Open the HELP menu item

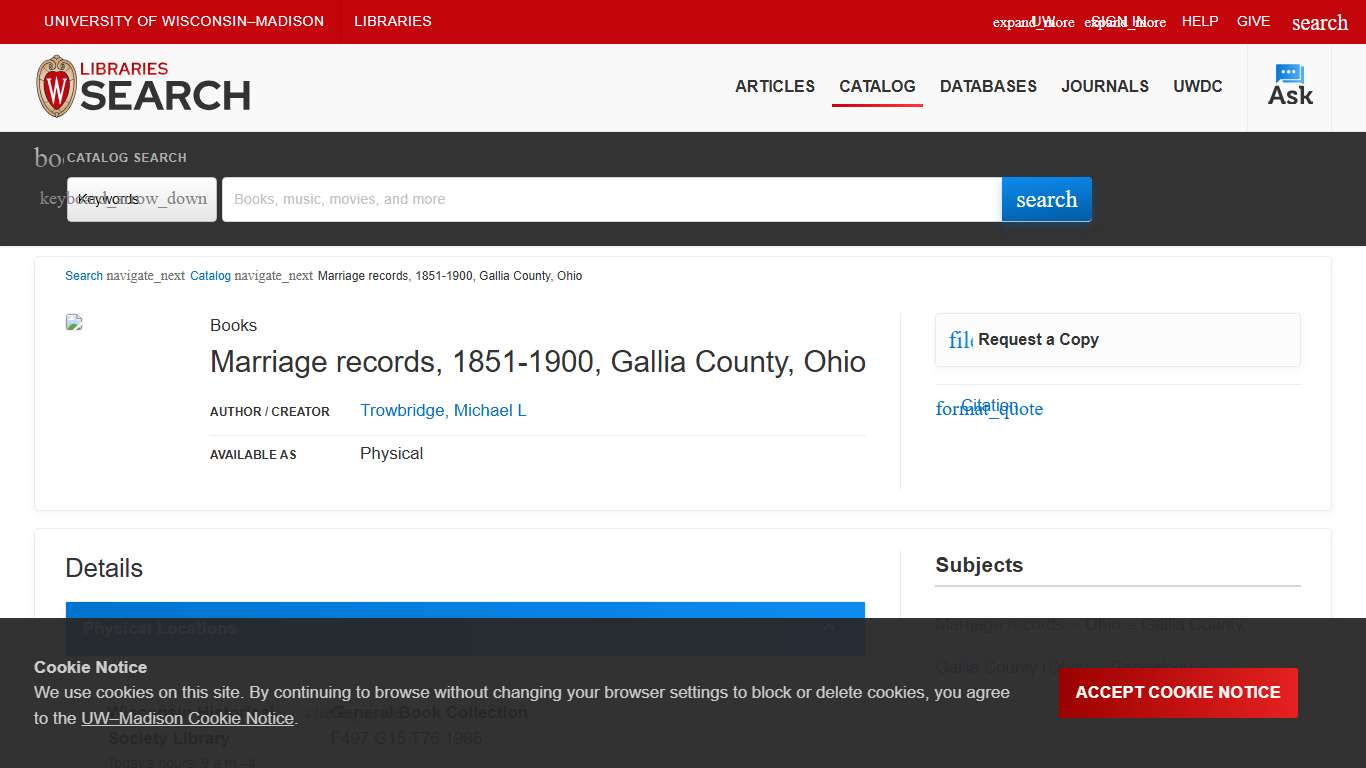[x=1199, y=20]
